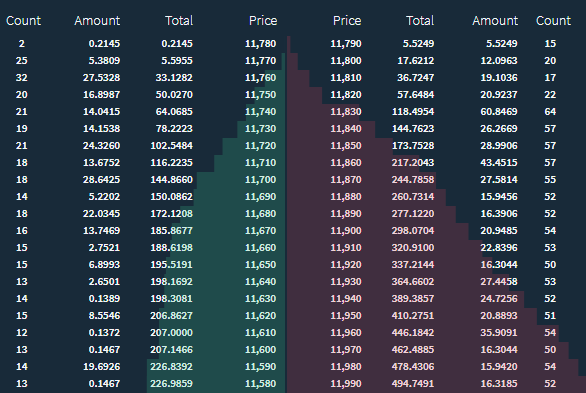Select the amount 16.8987
Viewport: 586px width, 393px height.
coord(102,95)
